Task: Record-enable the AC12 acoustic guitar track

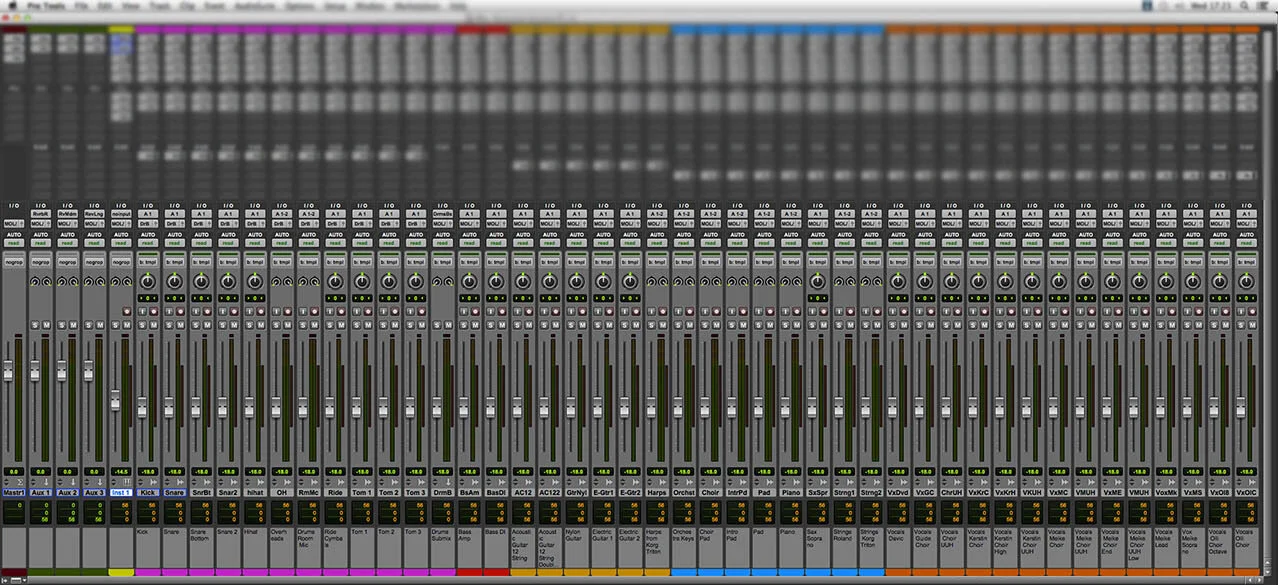Action: point(529,311)
